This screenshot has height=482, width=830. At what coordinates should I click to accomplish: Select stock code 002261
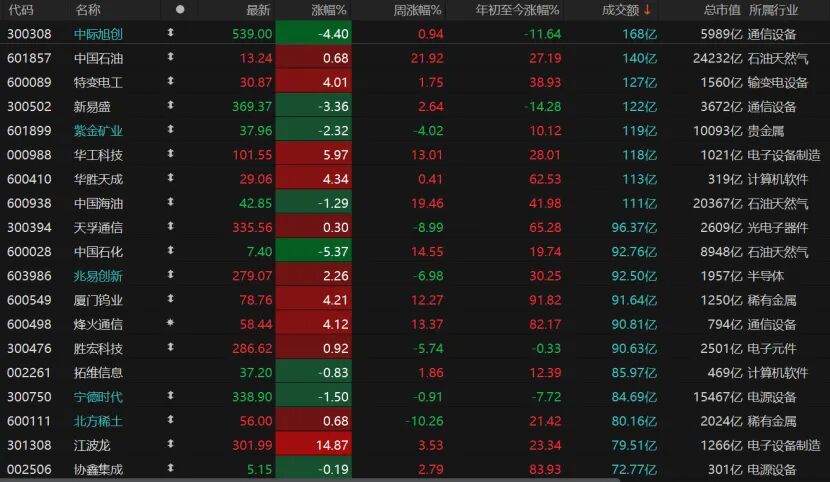click(x=29, y=372)
